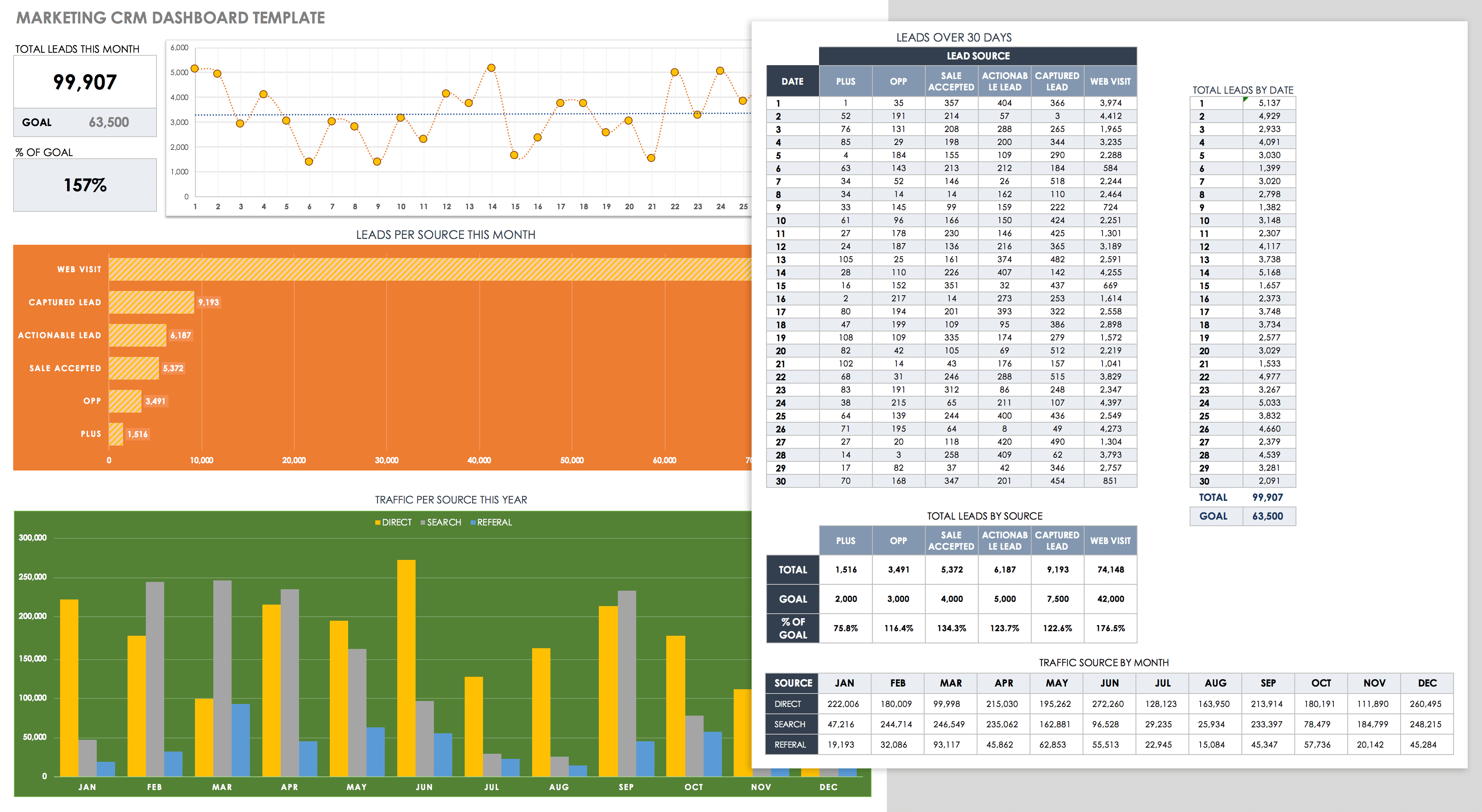This screenshot has width=1482, height=812.
Task: Select the day 6 low point marker on line chart
Action: [309, 162]
